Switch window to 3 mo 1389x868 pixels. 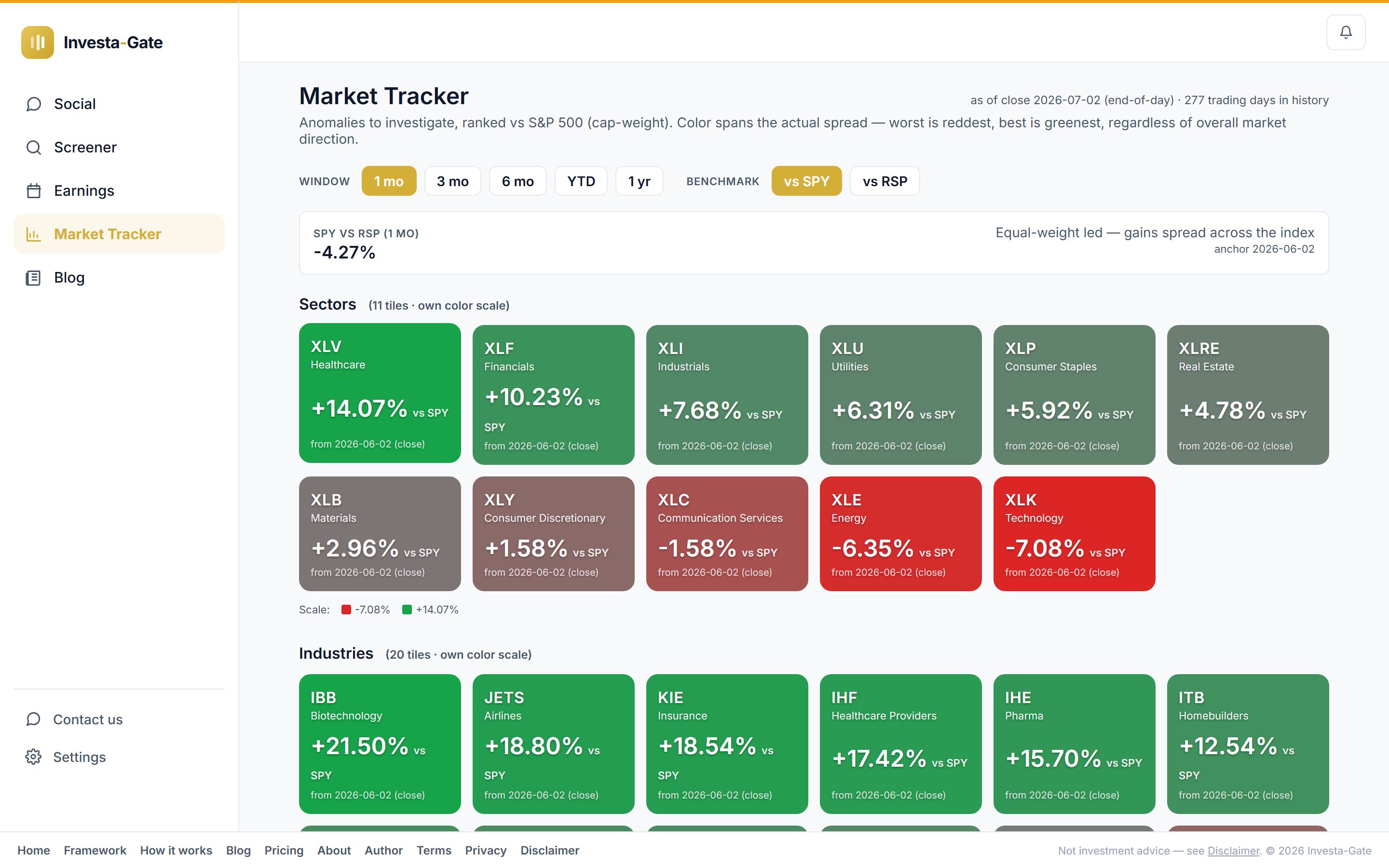452,181
